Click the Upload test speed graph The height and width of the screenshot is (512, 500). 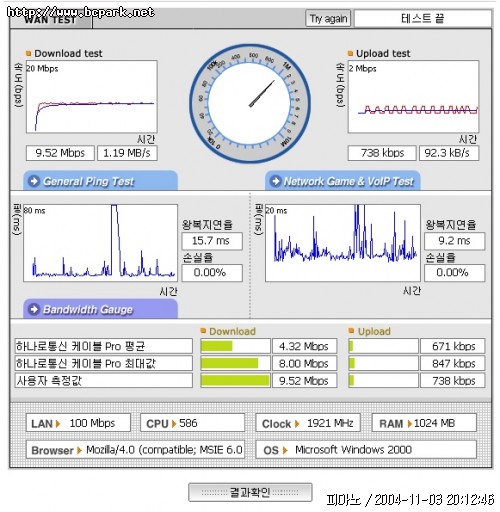[x=413, y=97]
